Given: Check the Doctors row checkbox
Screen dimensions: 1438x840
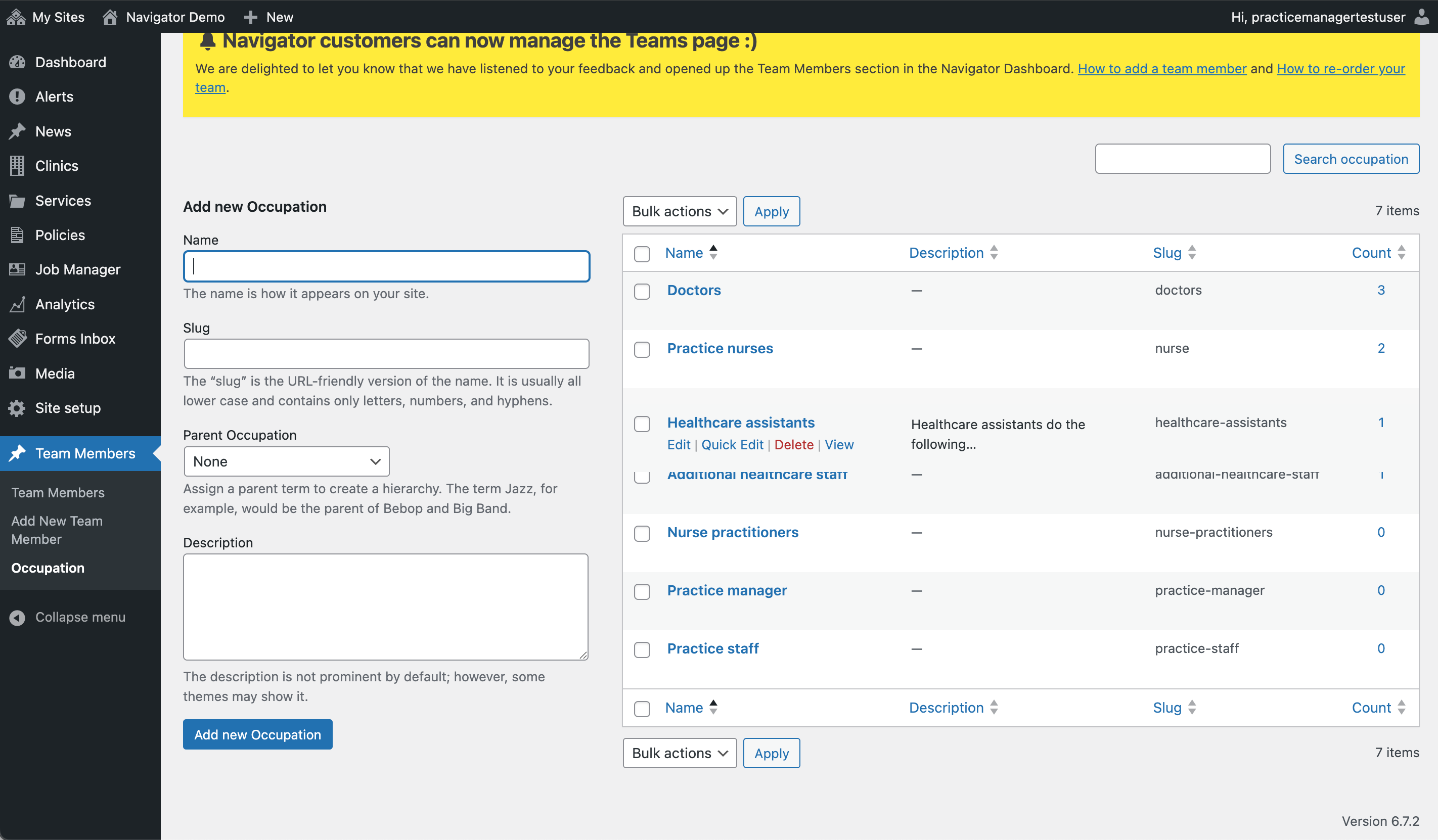Looking at the screenshot, I should pyautogui.click(x=642, y=292).
